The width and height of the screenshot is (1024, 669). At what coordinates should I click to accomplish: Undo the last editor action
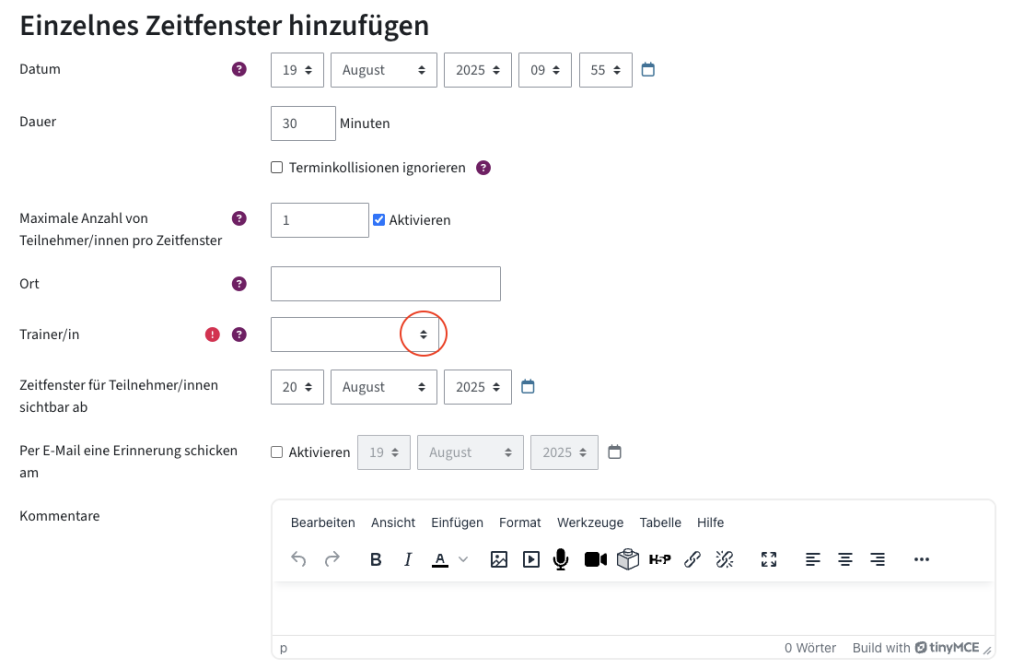tap(298, 559)
